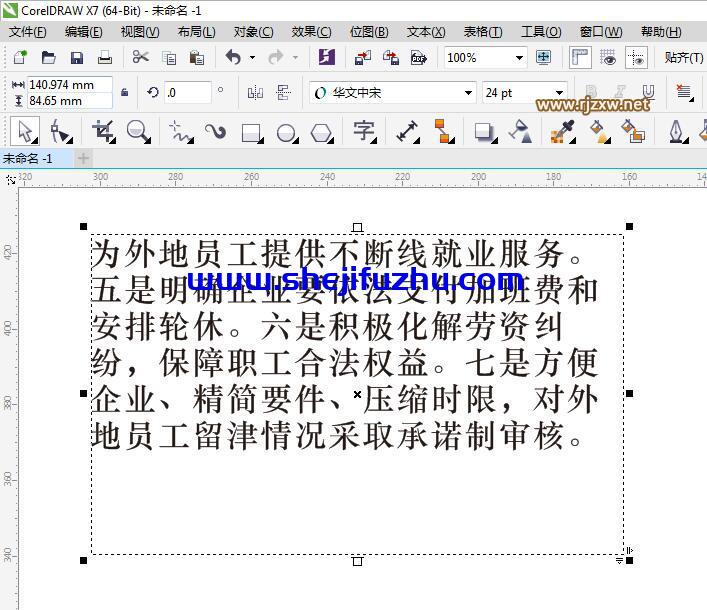Select the Text tool

click(x=364, y=131)
